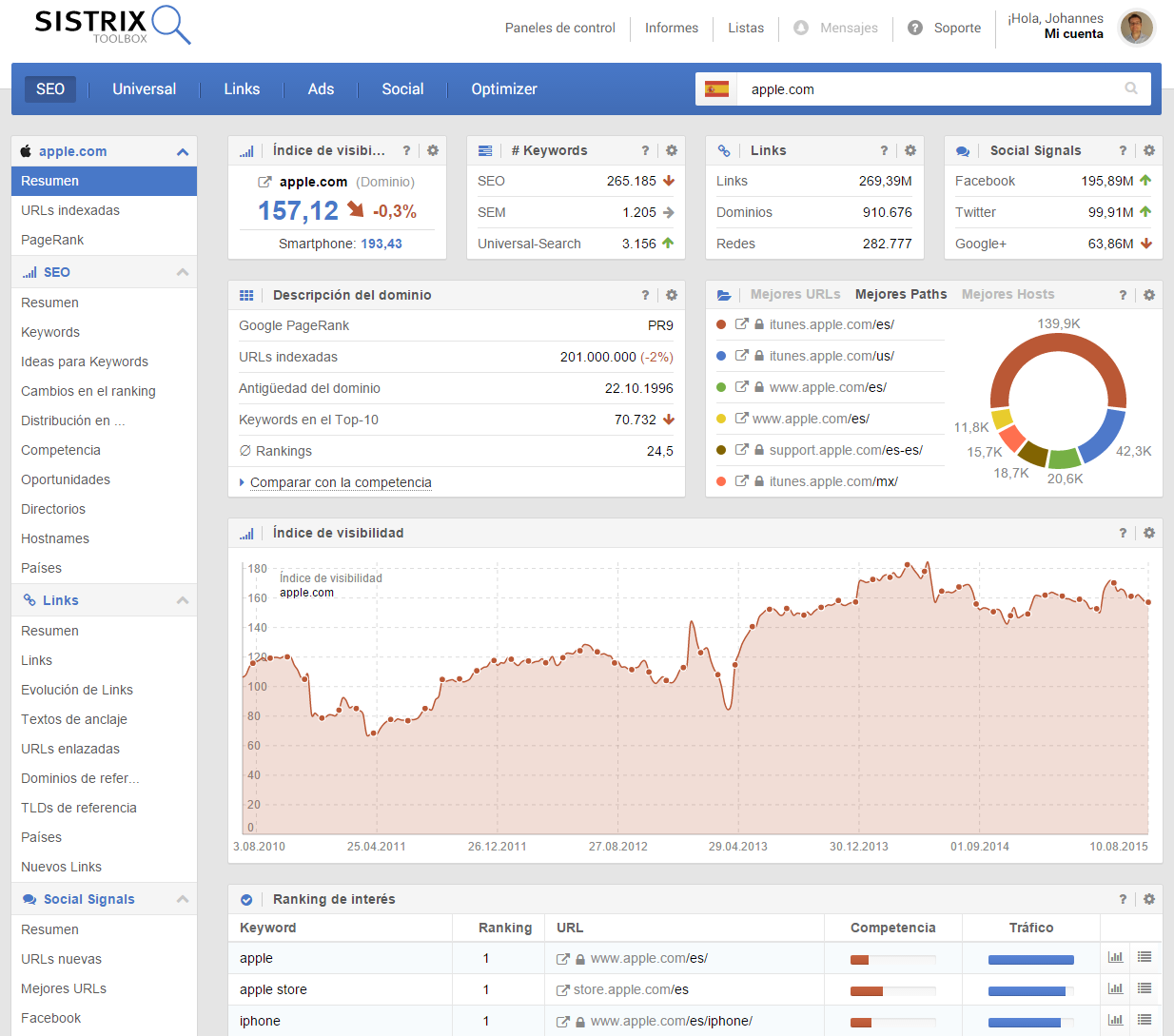Click help question mark in Links widget
Viewport: 1174px width, 1036px height.
884,150
